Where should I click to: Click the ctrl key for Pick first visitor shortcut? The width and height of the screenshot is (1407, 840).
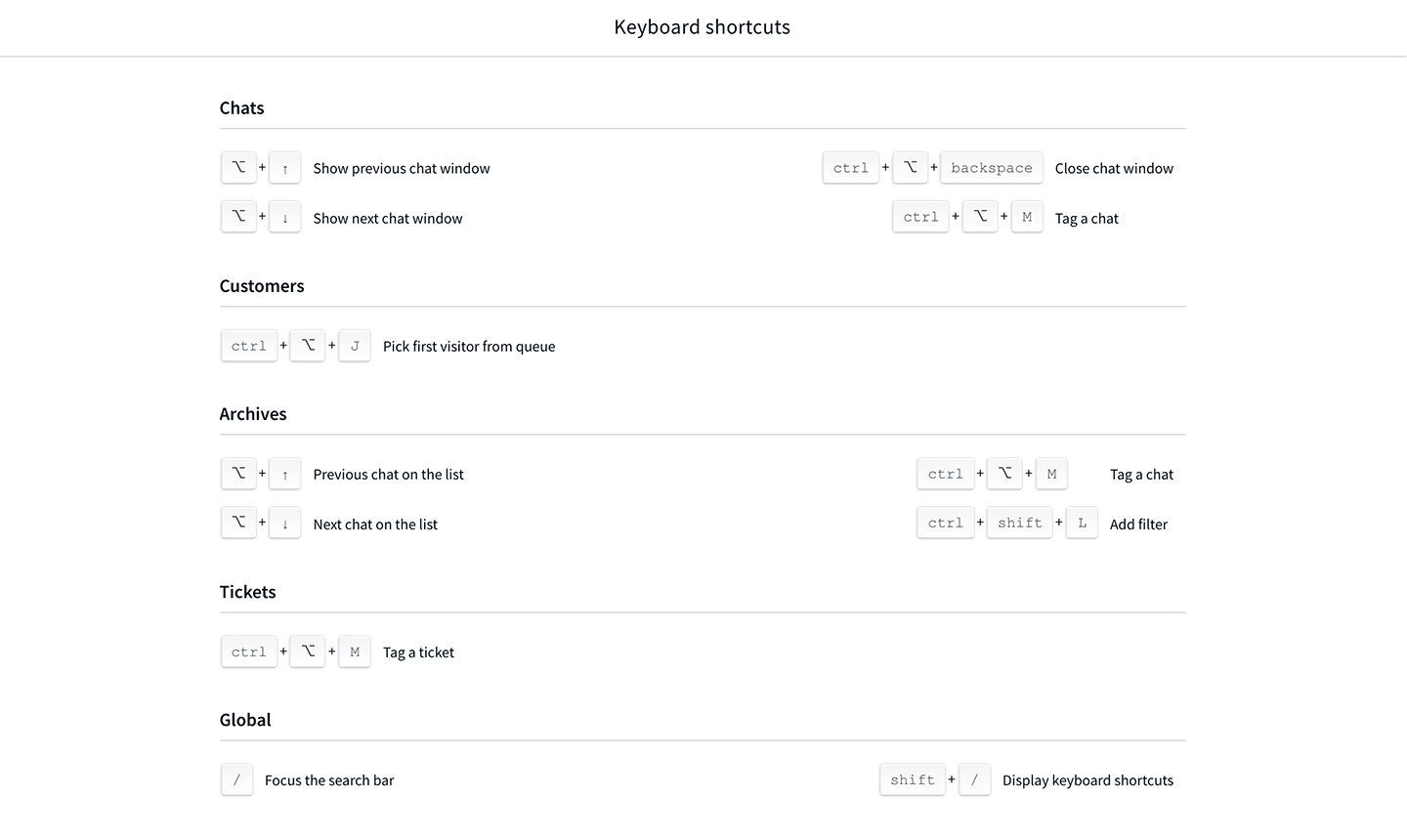point(249,346)
